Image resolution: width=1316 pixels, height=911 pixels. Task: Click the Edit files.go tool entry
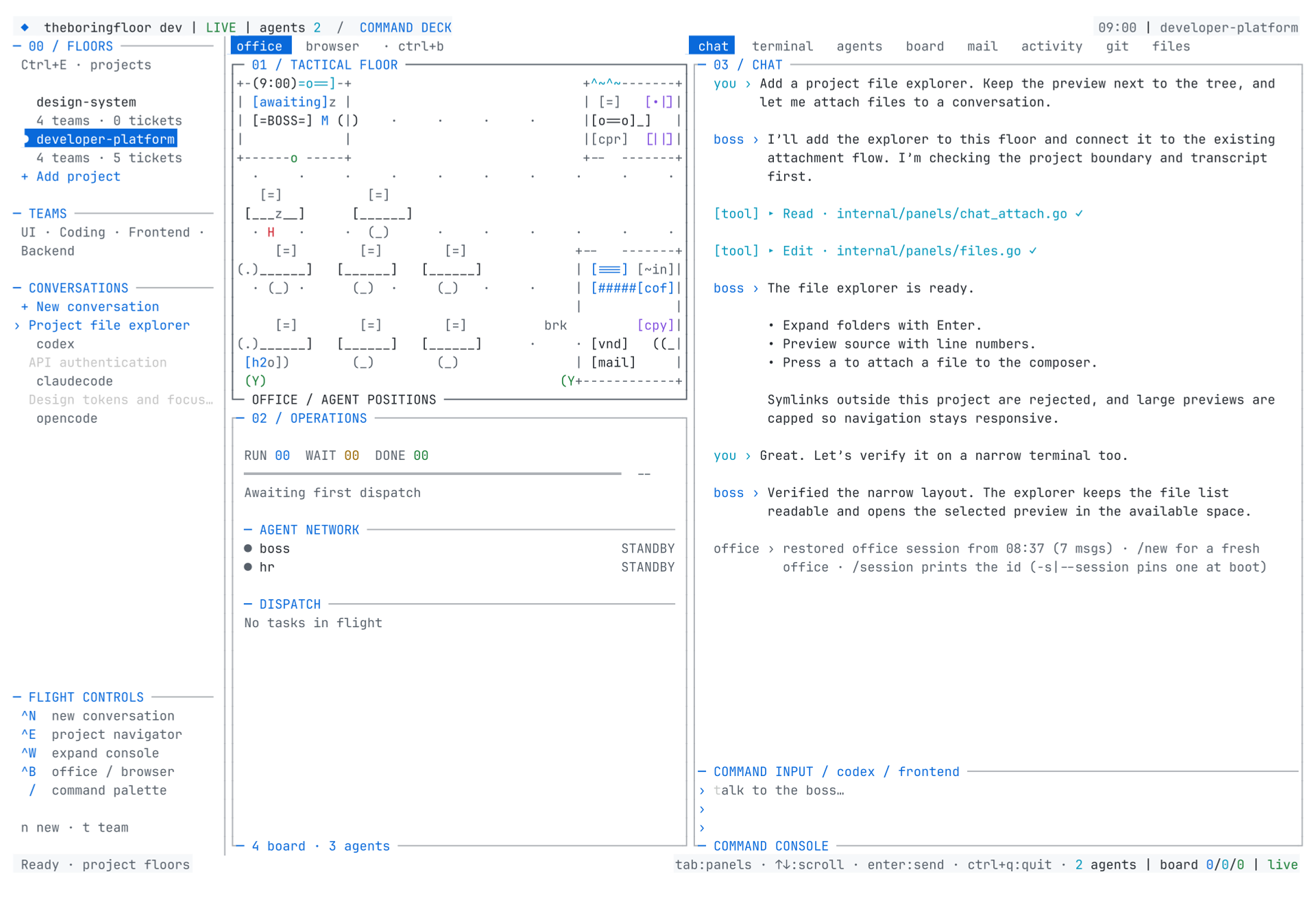(875, 251)
